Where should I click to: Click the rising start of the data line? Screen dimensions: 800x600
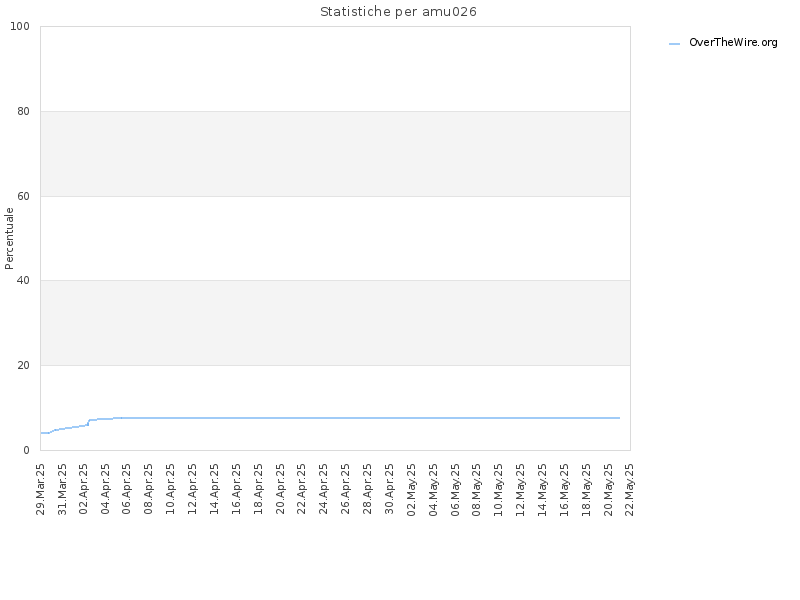(64, 428)
